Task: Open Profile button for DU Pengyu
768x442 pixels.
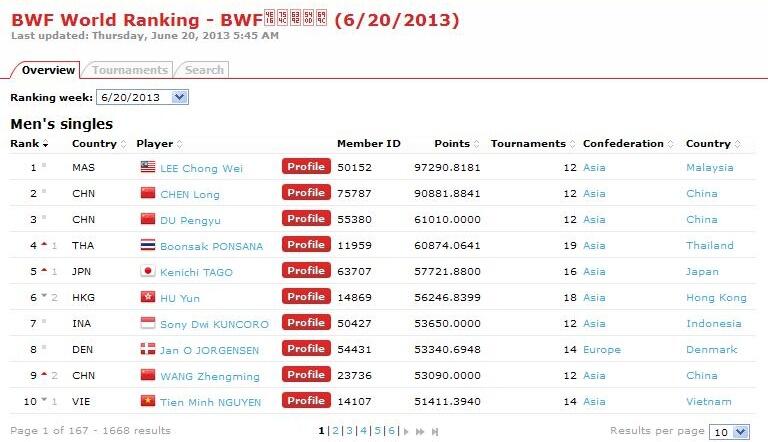Action: 306,219
